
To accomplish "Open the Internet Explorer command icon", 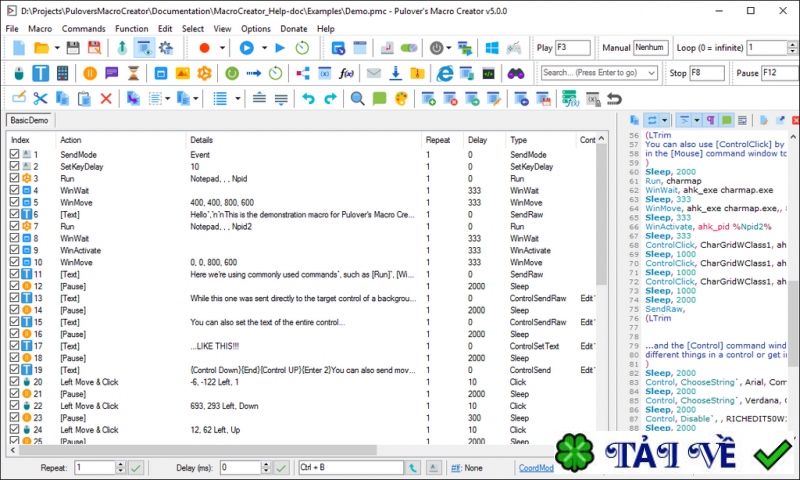I will (x=445, y=73).
